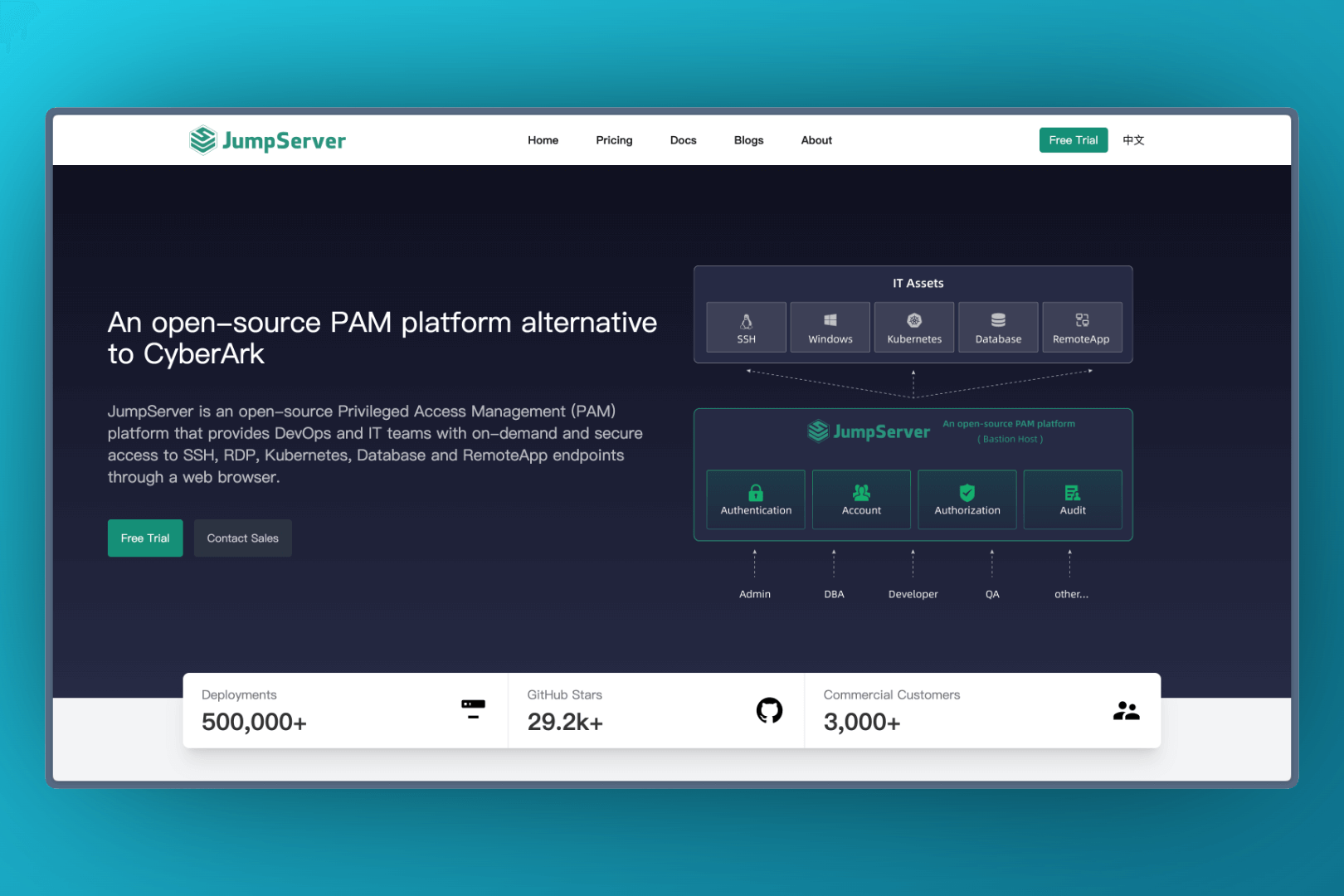
Task: Click the hero Free Trial button
Action: [145, 538]
